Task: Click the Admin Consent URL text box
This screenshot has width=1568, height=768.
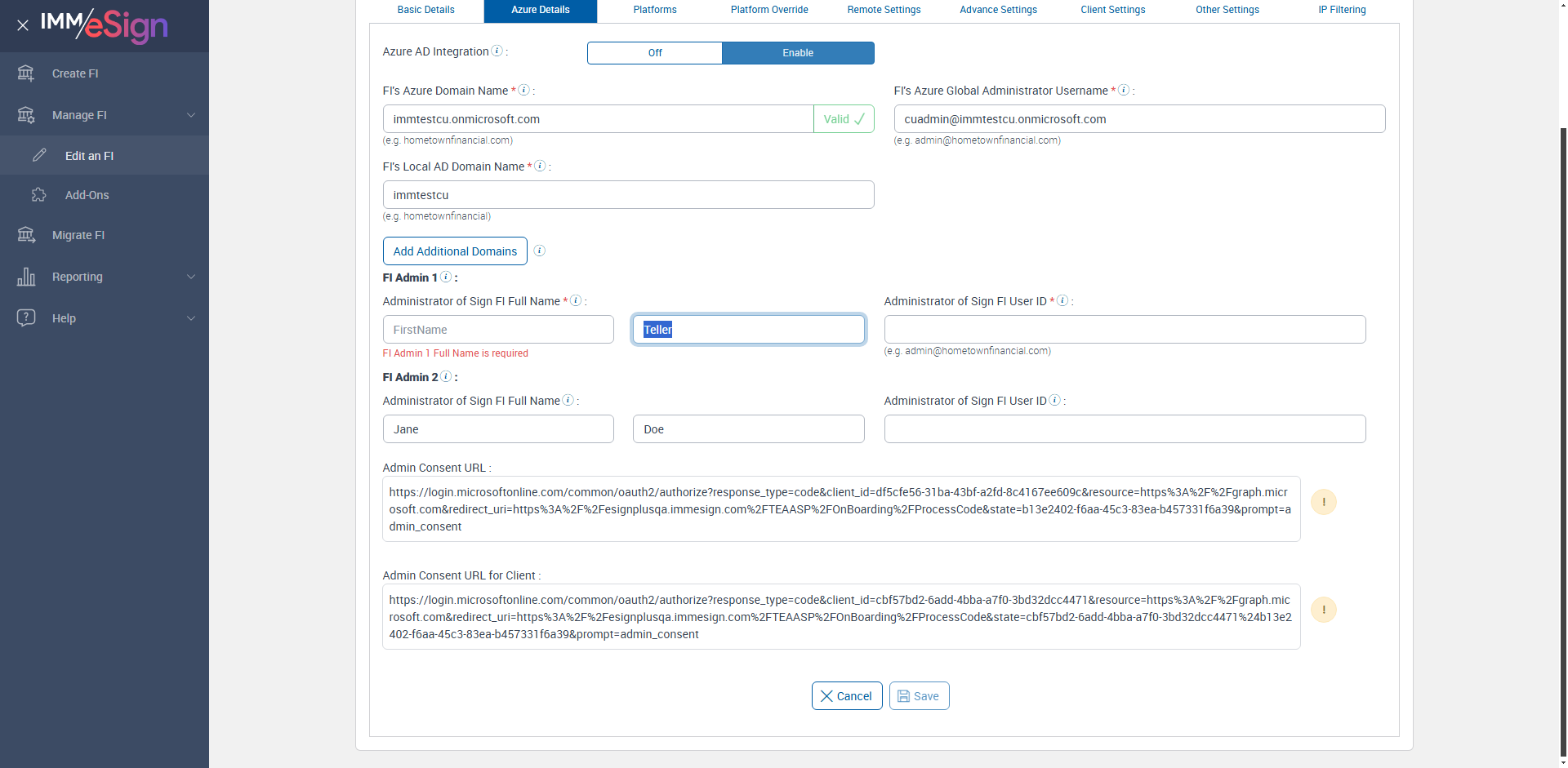Action: tap(841, 509)
